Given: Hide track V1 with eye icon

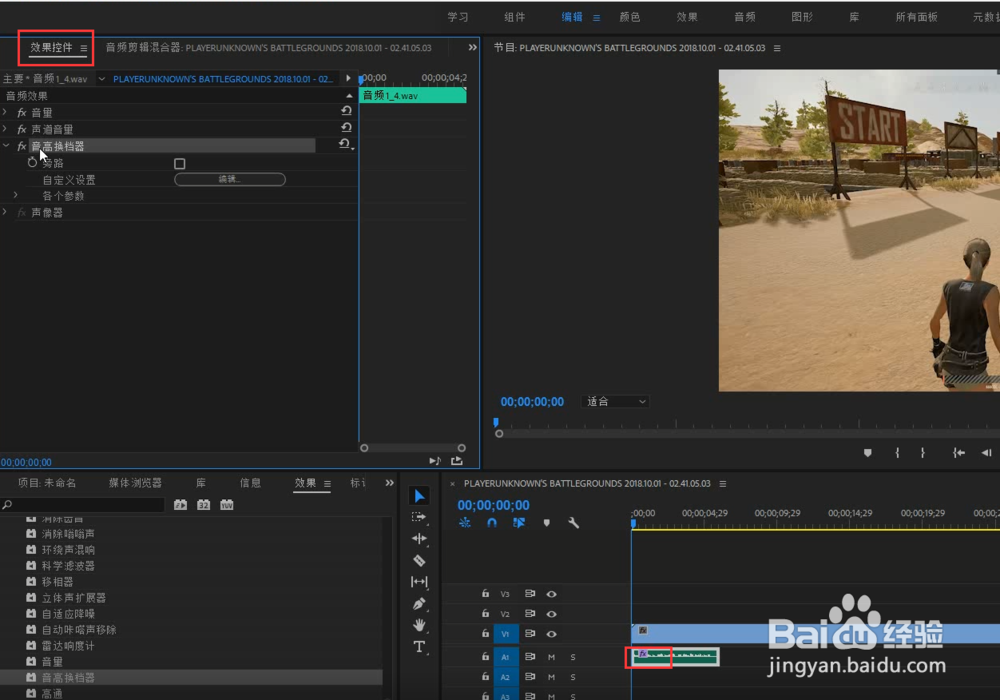Looking at the screenshot, I should tap(552, 634).
